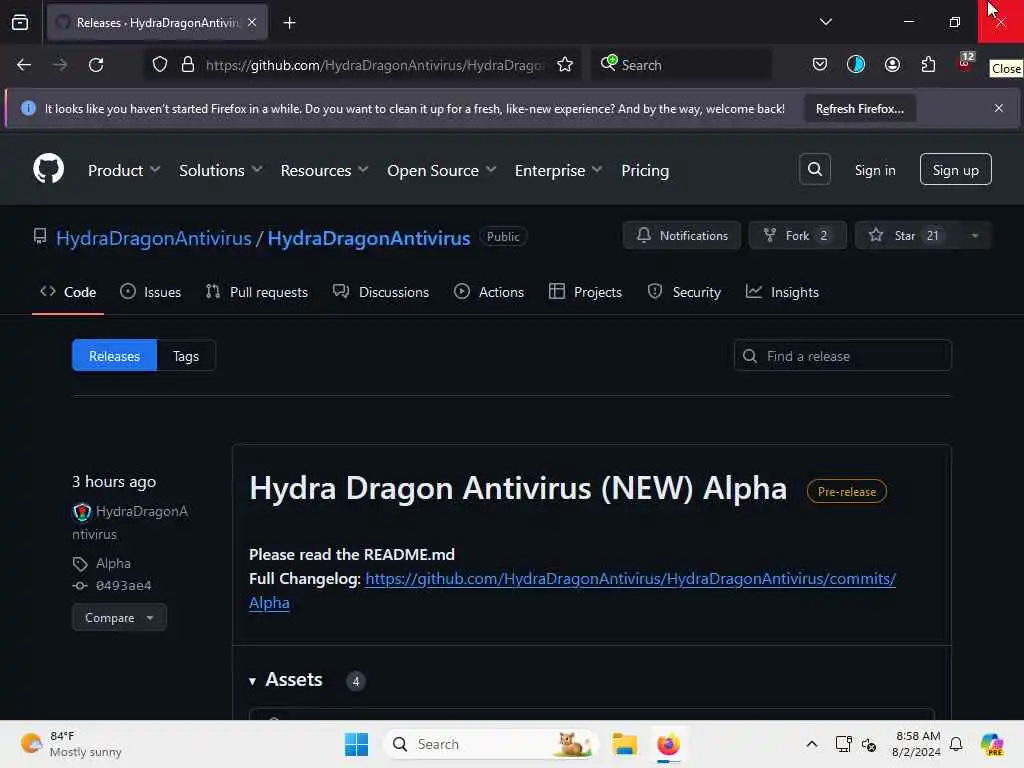Open the Star lists dropdown arrow
Screen dimensions: 1024x768
click(974, 235)
